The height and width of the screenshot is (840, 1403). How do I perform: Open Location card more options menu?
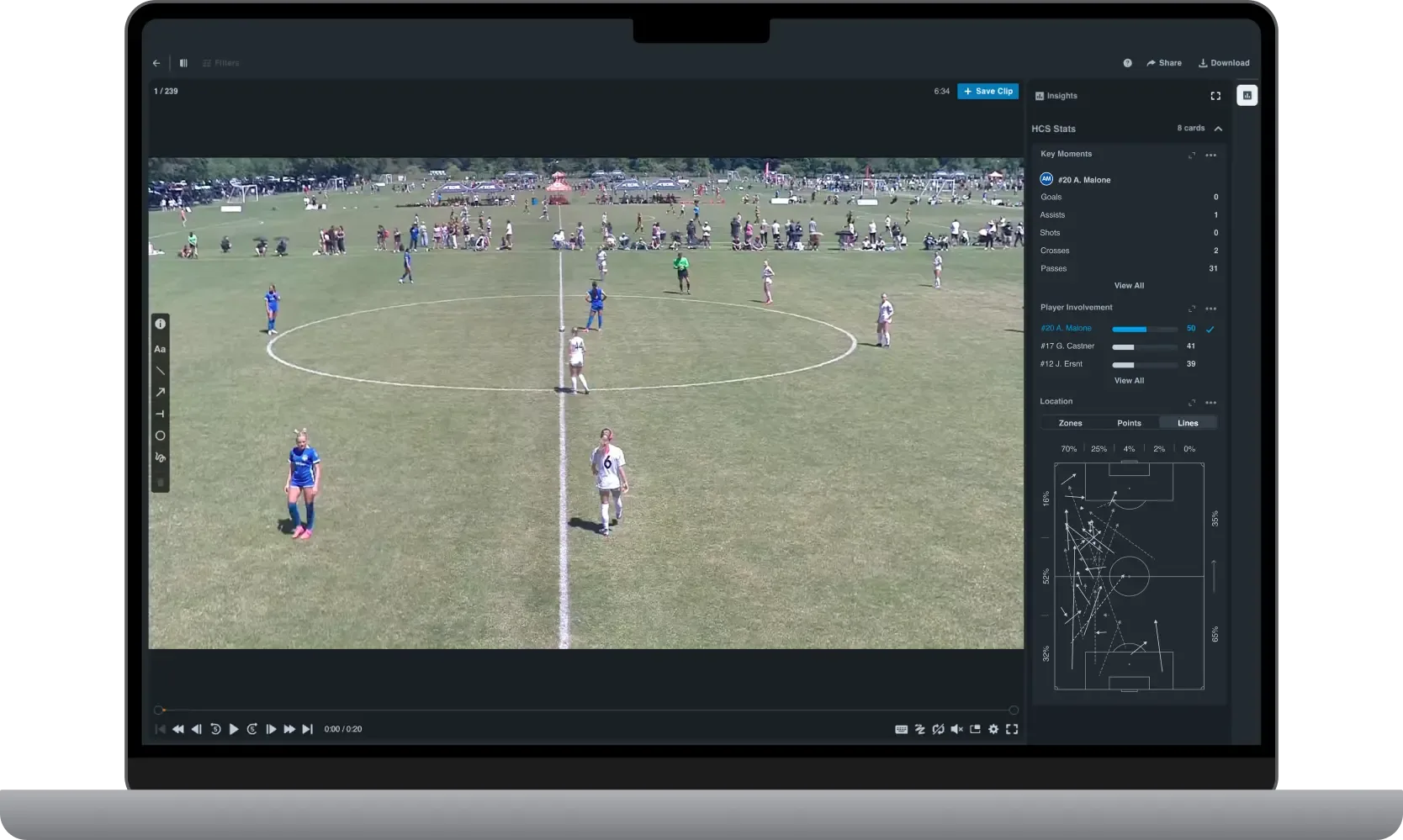click(x=1211, y=403)
